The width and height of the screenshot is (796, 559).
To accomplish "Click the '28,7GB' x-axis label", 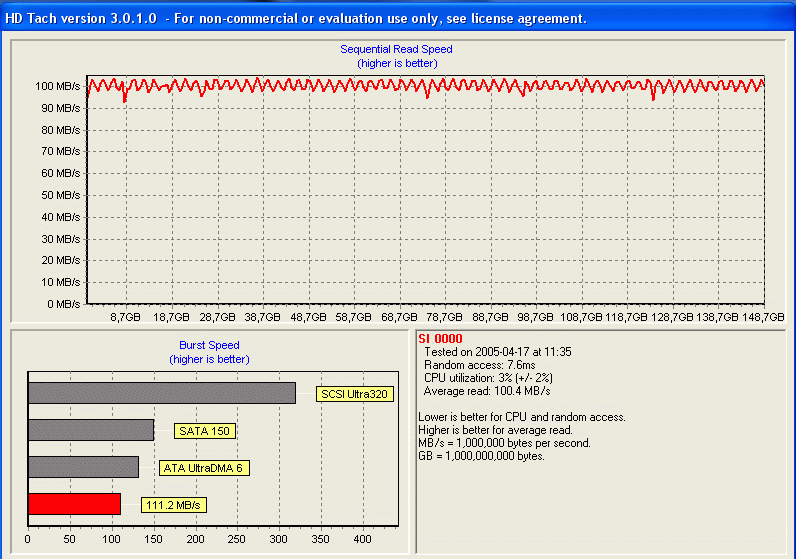I will click(217, 317).
